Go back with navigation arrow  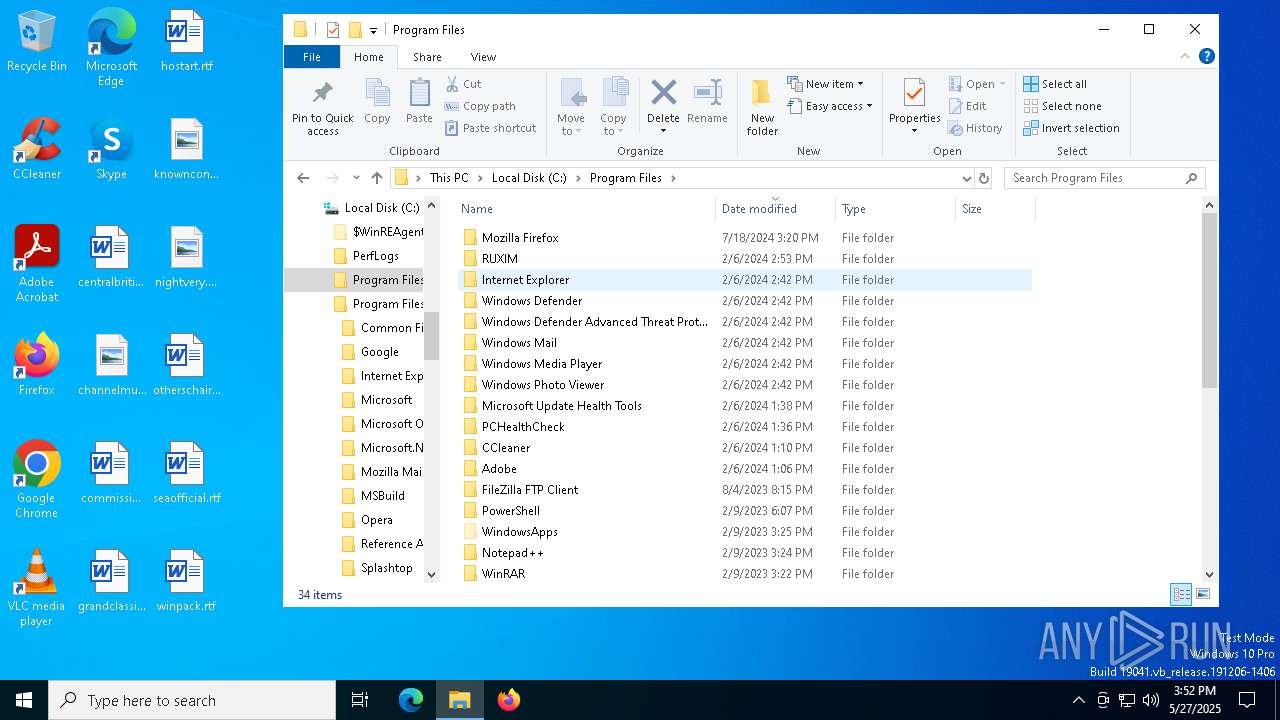(x=304, y=178)
